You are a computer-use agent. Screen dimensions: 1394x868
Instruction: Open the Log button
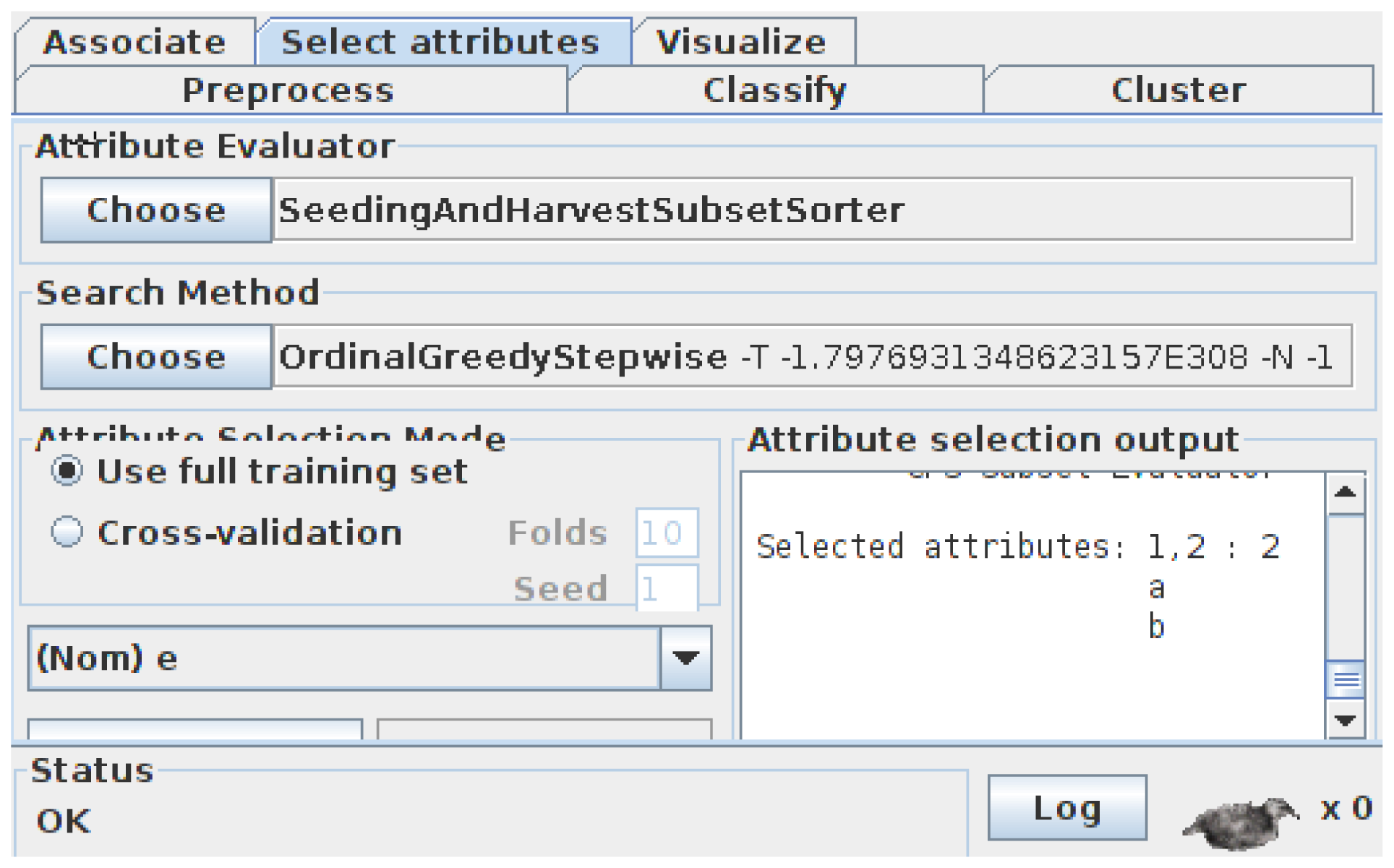[1067, 808]
